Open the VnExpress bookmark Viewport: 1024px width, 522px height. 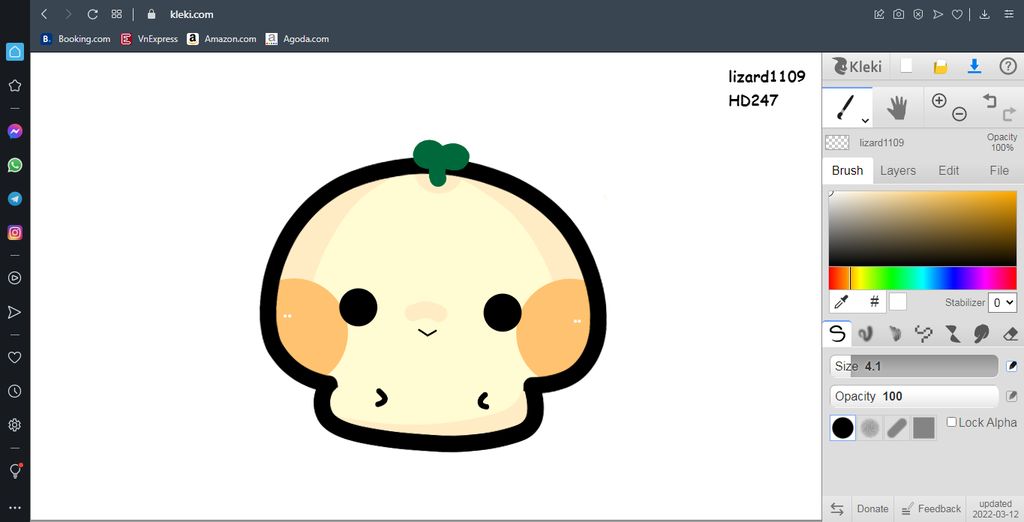(x=150, y=39)
